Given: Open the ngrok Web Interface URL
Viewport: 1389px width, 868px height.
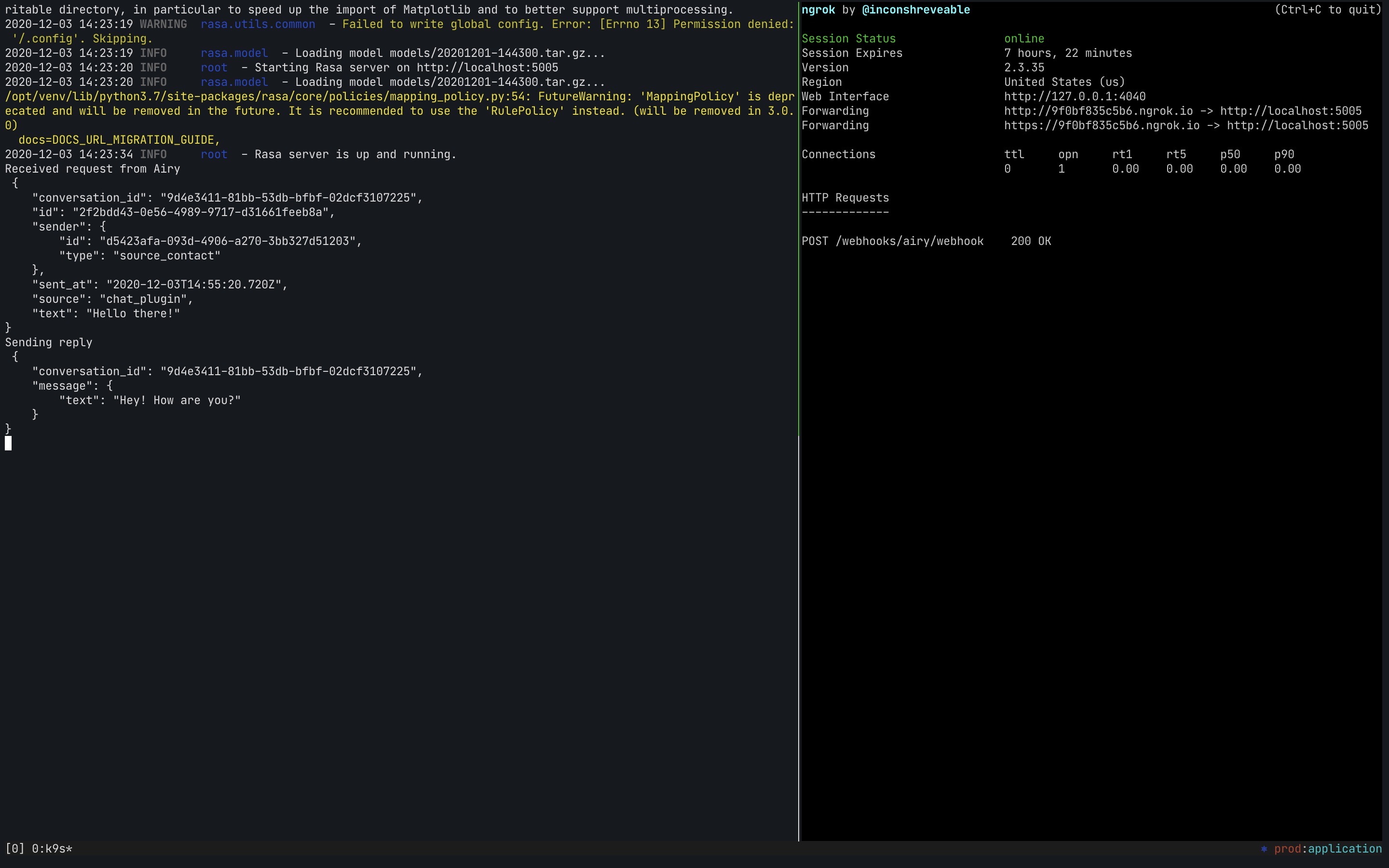Looking at the screenshot, I should (1075, 96).
